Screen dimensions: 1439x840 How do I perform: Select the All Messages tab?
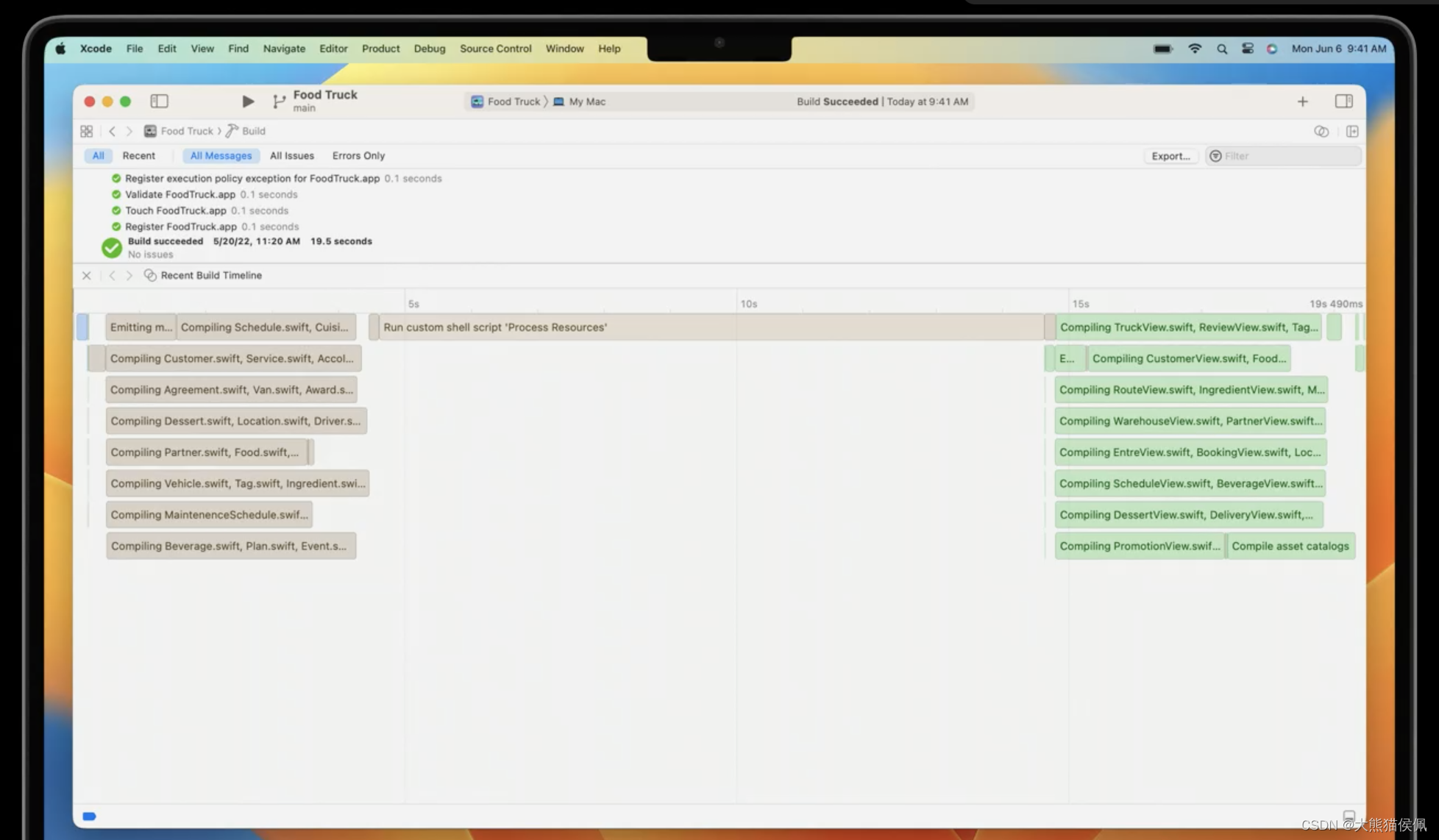coord(219,155)
